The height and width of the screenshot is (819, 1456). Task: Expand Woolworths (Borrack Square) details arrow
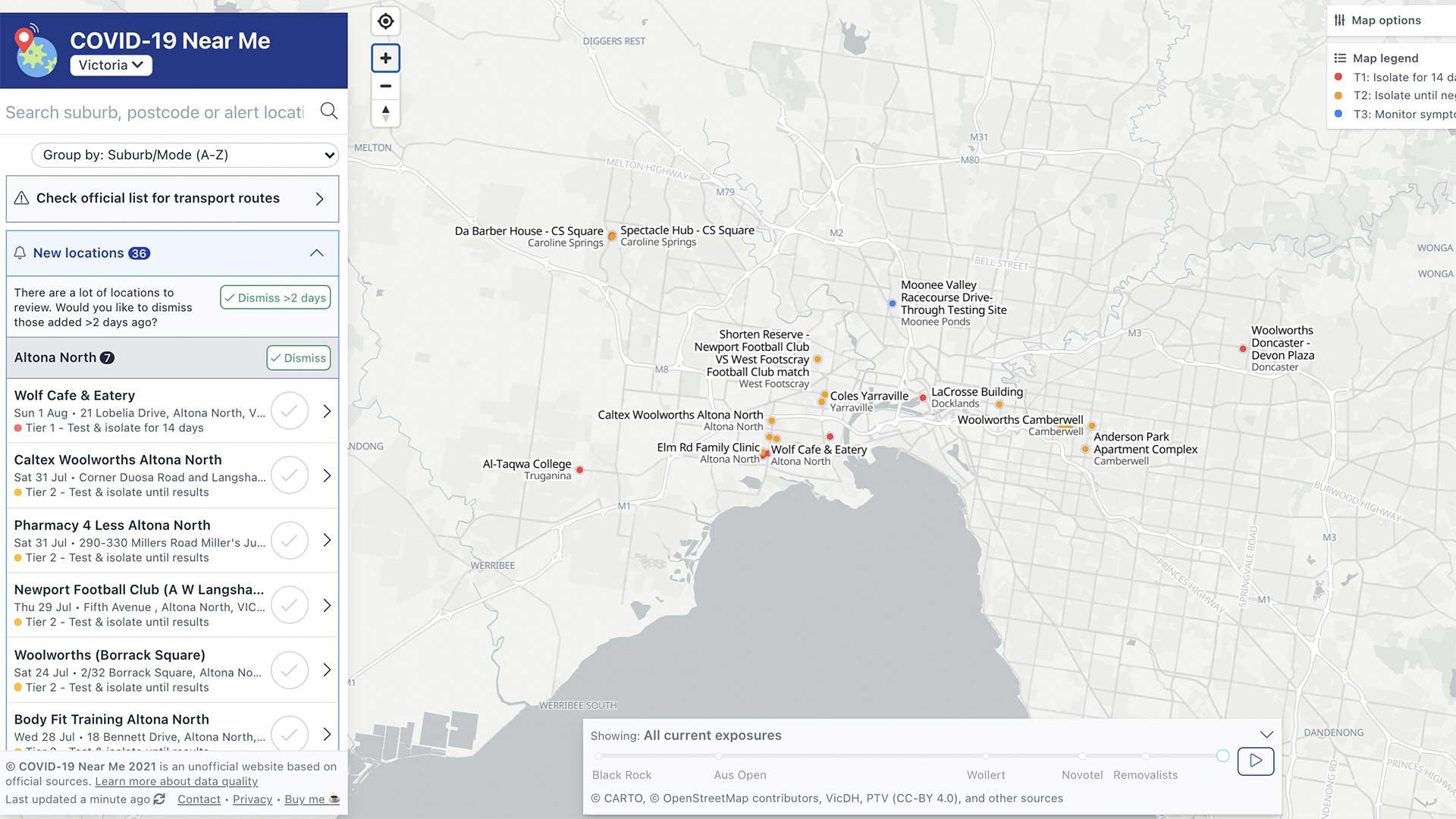(x=327, y=670)
